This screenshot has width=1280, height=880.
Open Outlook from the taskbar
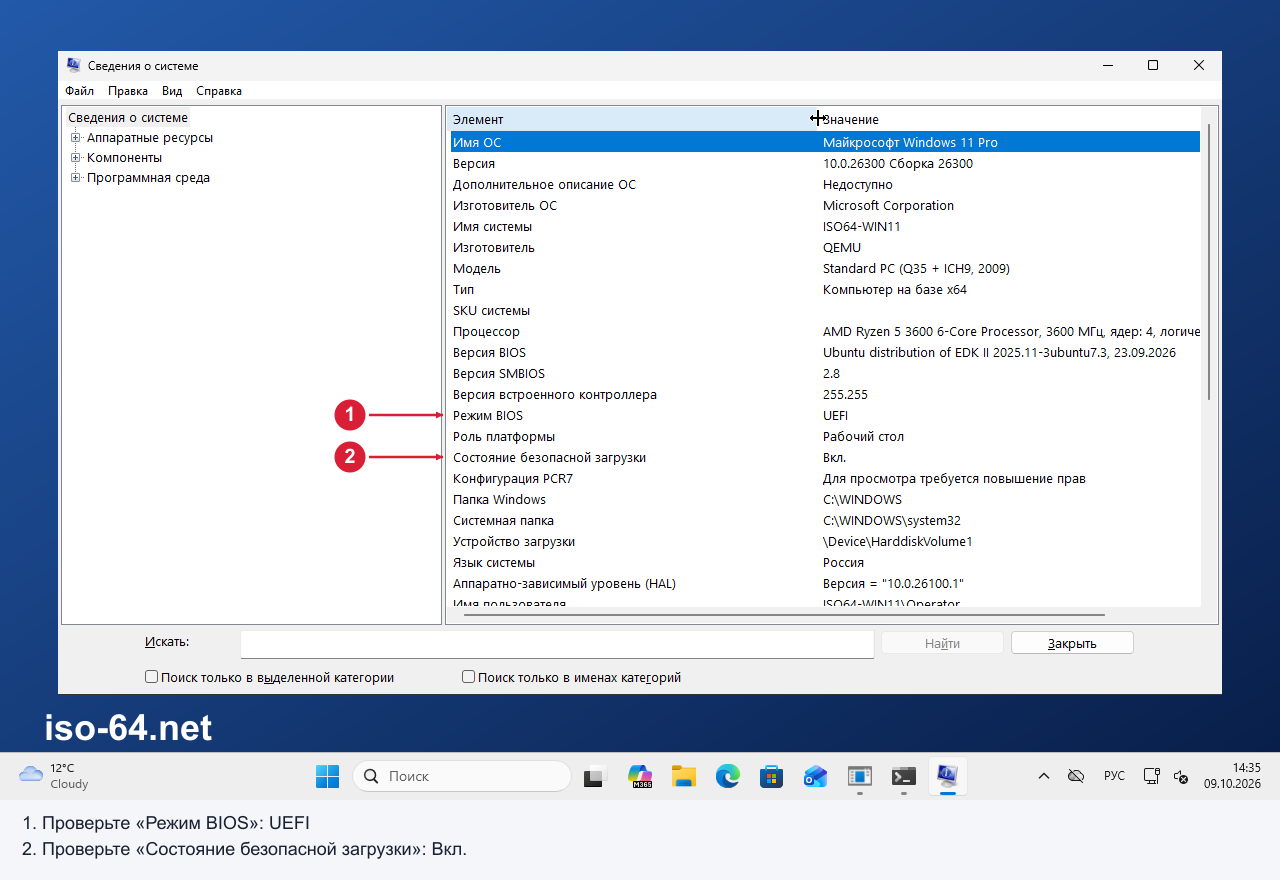(815, 776)
